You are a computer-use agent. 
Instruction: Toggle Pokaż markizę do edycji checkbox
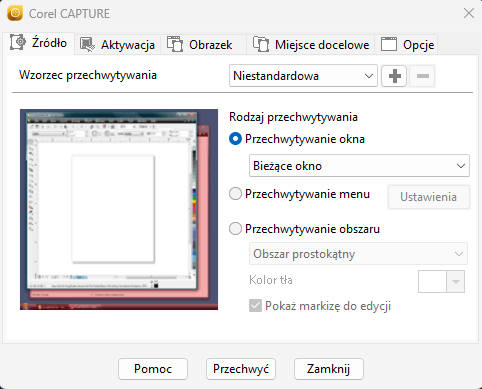coord(255,306)
